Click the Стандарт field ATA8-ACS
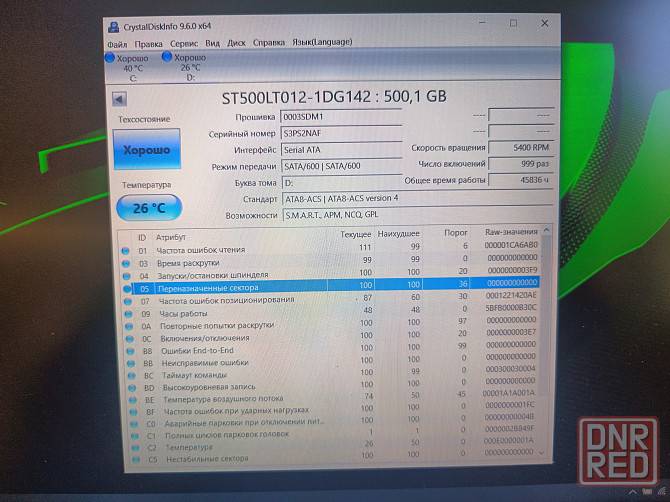This screenshot has height=502, width=670. point(417,199)
